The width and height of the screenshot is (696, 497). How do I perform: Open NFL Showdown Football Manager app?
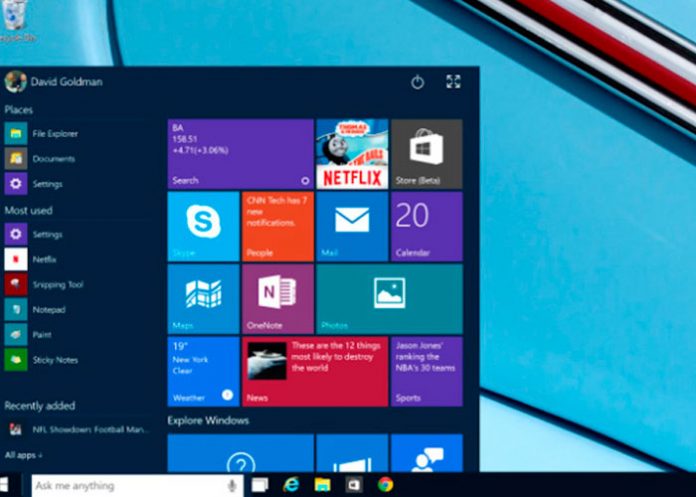pos(78,430)
